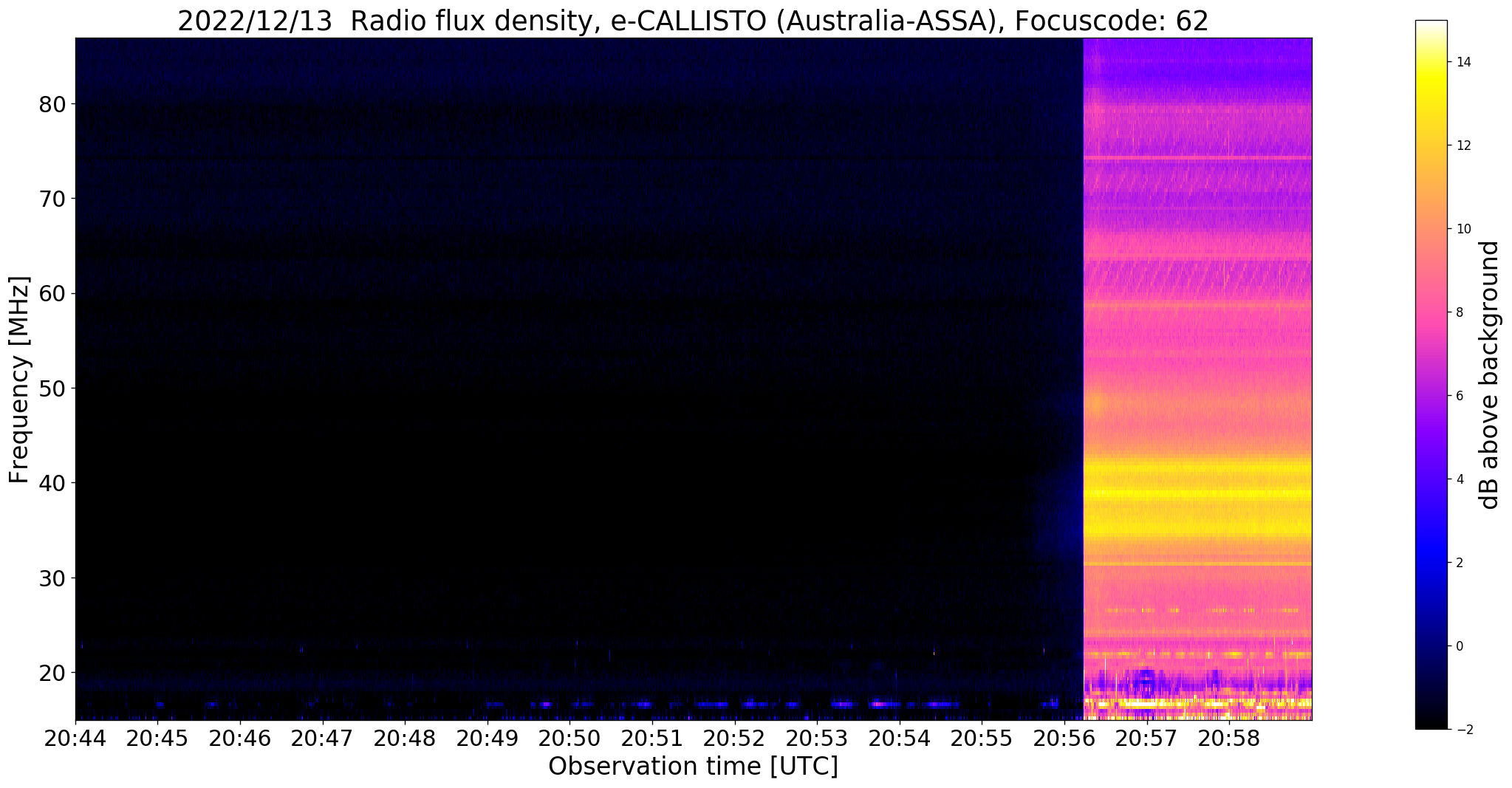The height and width of the screenshot is (788, 1512).
Task: Click the 20:55 time tick label
Action: [982, 738]
